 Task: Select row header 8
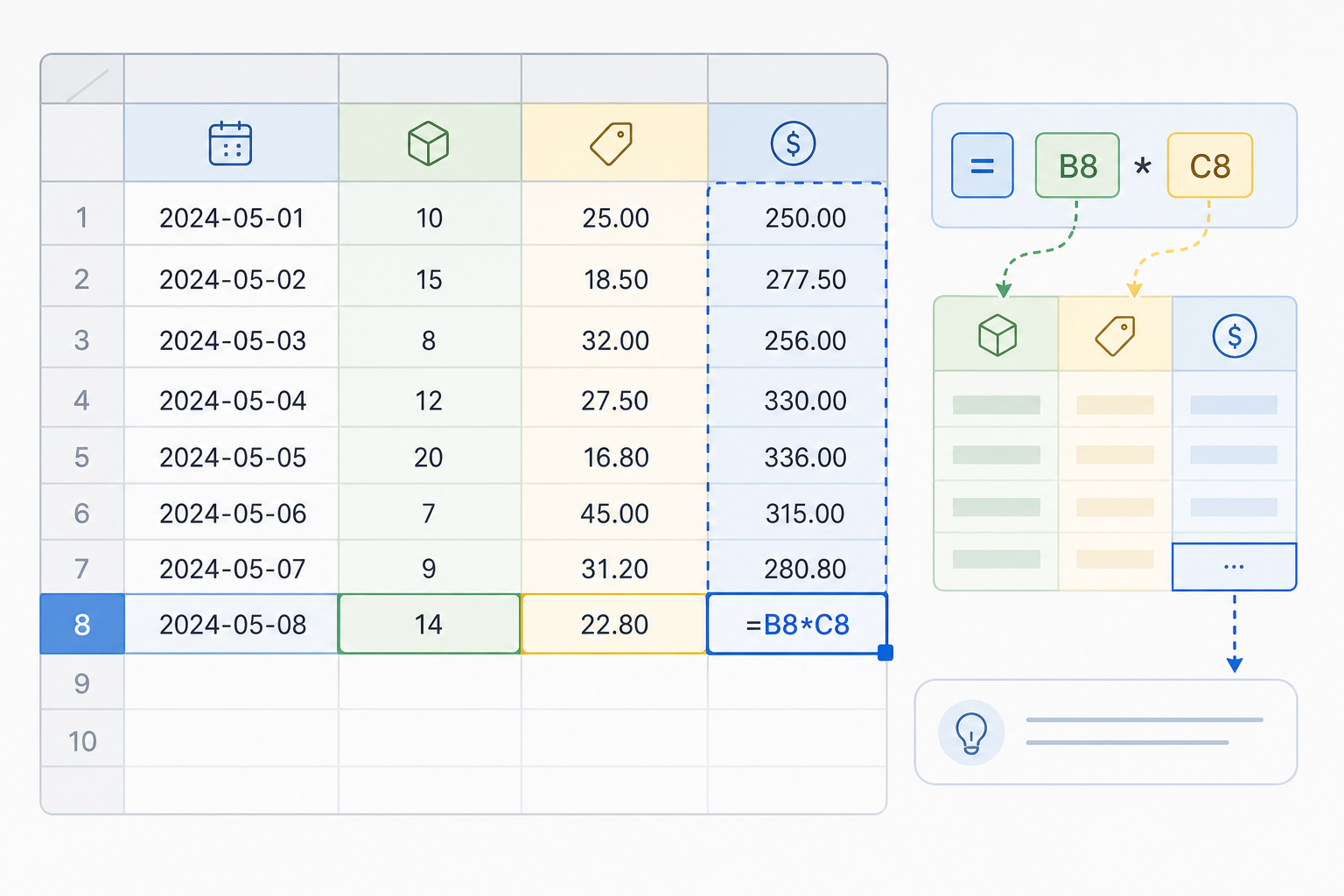click(x=82, y=624)
